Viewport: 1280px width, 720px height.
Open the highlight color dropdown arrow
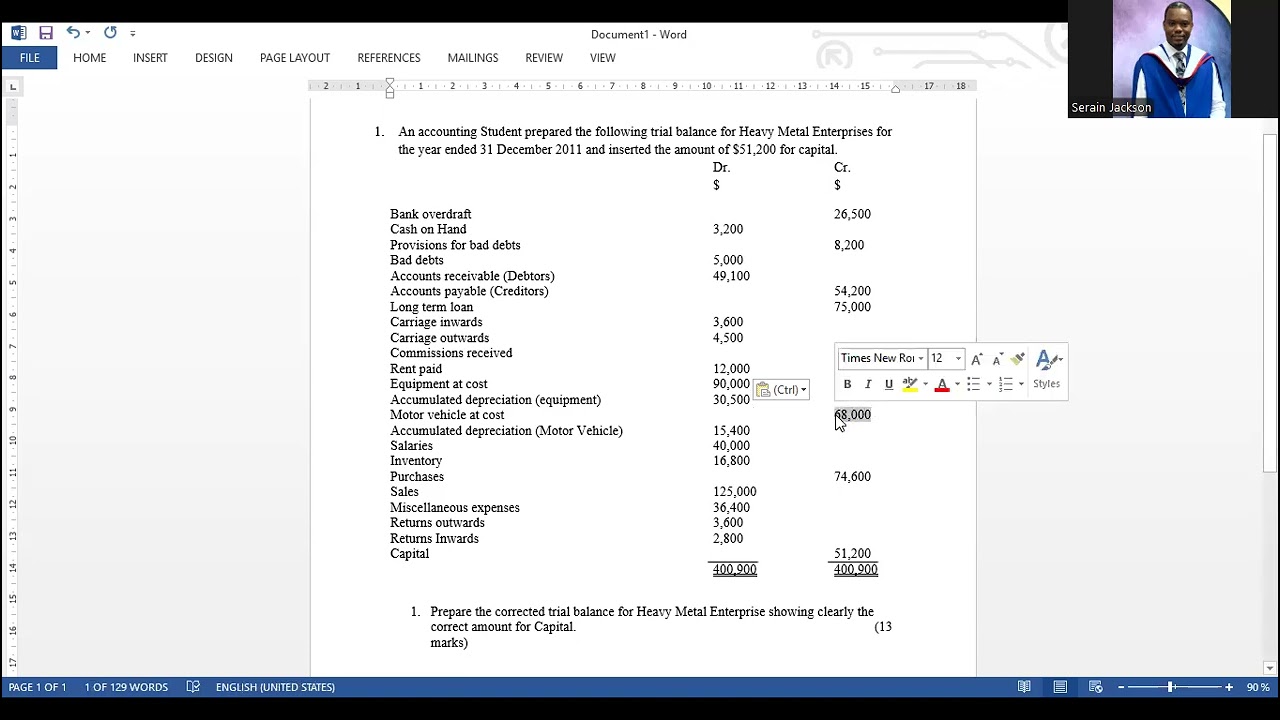[x=925, y=384]
